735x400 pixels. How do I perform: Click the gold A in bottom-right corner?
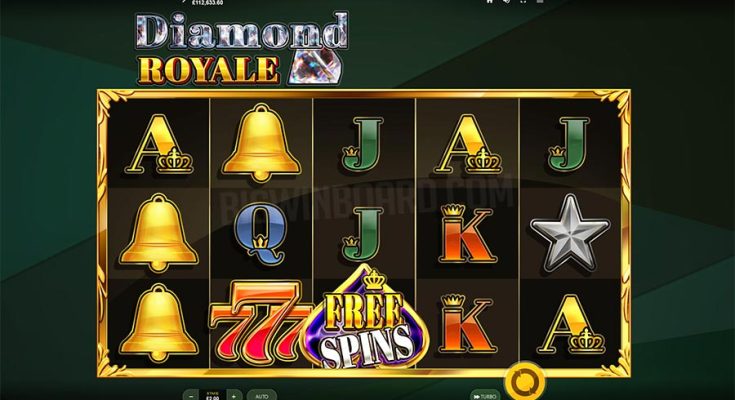tap(570, 324)
